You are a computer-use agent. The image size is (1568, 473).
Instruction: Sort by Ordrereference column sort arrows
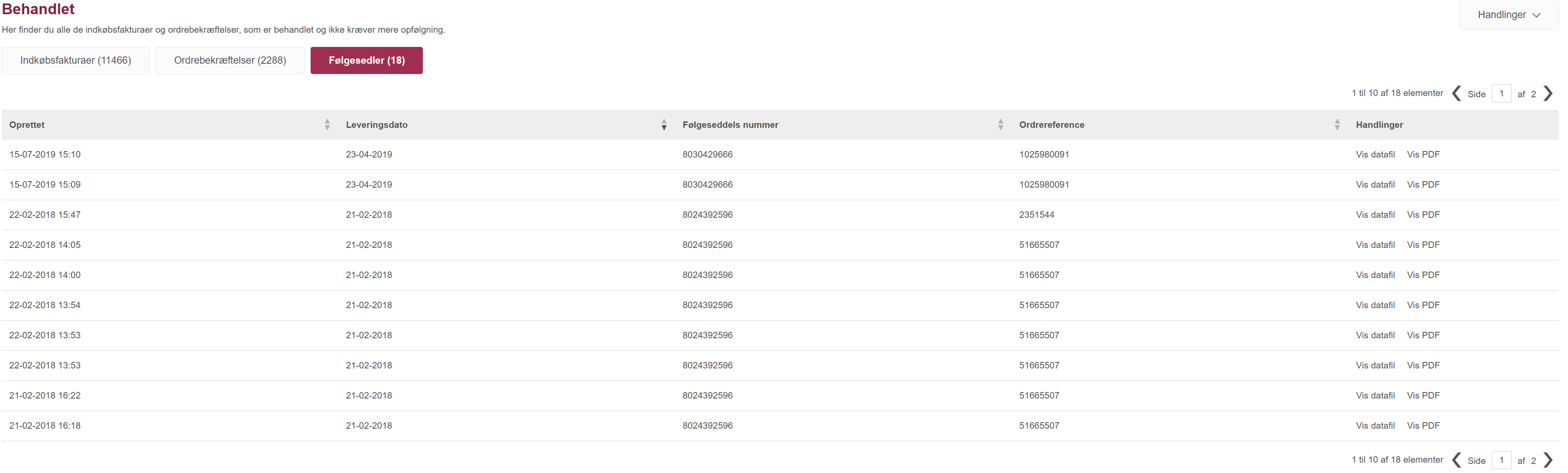pyautogui.click(x=1337, y=125)
